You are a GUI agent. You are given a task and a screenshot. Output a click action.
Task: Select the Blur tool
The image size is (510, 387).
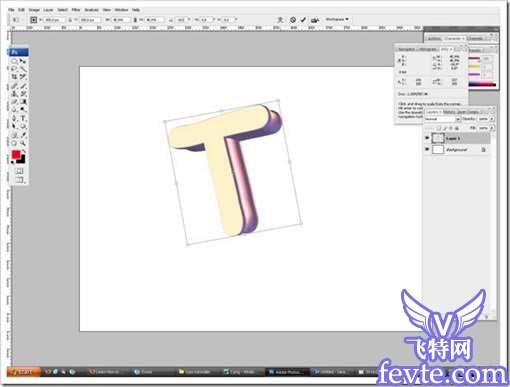14,109
